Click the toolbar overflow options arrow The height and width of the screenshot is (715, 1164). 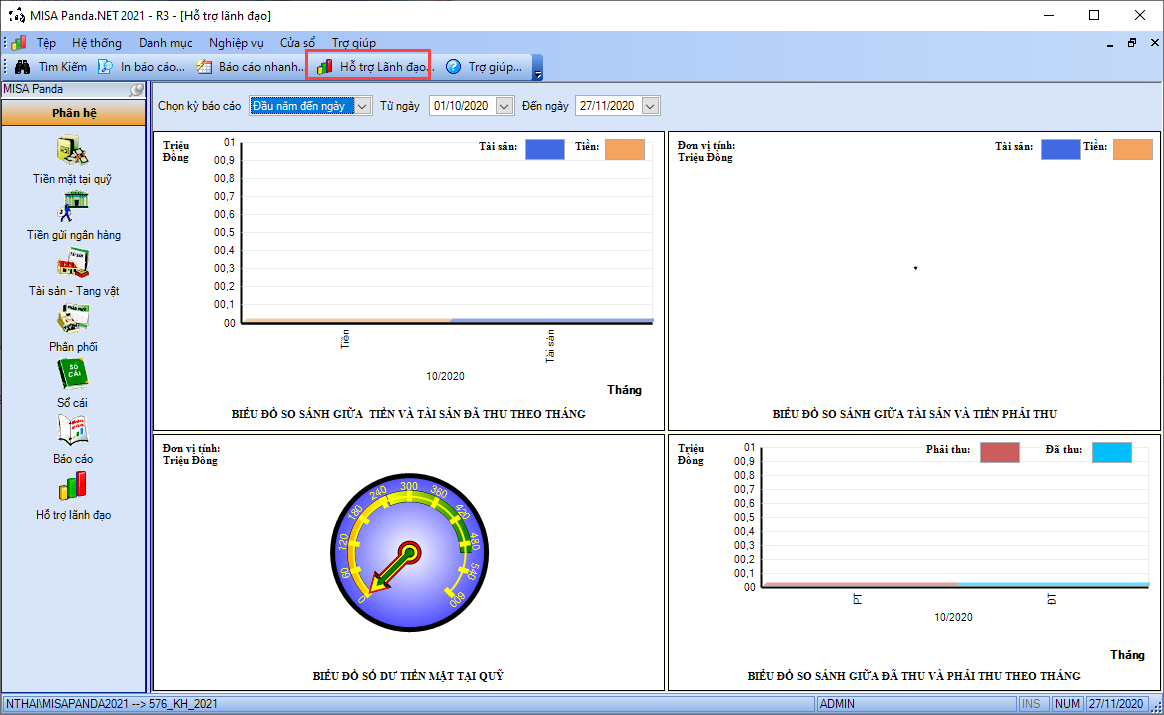click(x=537, y=68)
